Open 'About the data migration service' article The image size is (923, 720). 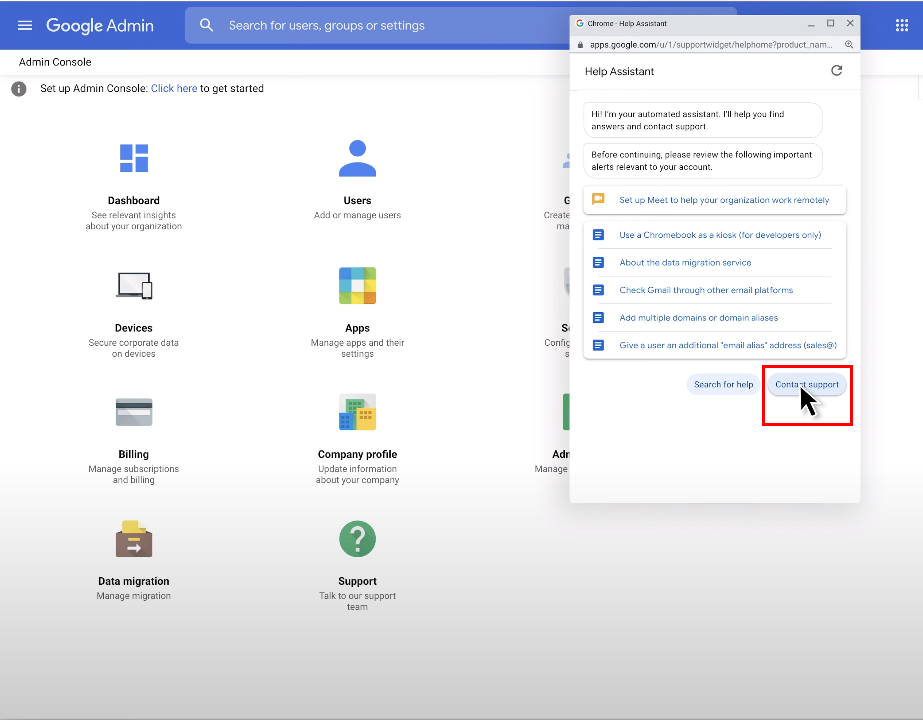pos(685,263)
